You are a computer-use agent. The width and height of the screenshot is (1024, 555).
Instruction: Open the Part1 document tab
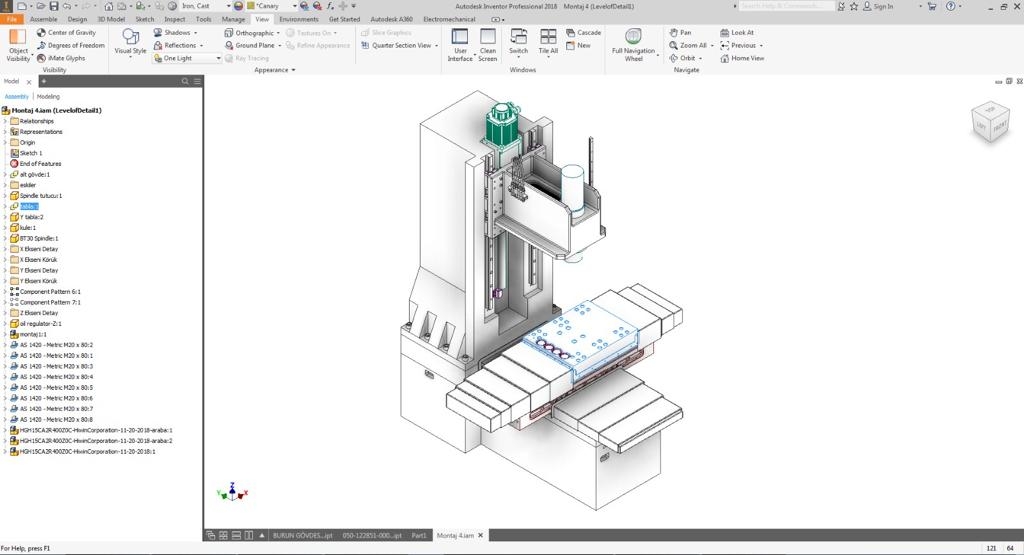pyautogui.click(x=419, y=536)
